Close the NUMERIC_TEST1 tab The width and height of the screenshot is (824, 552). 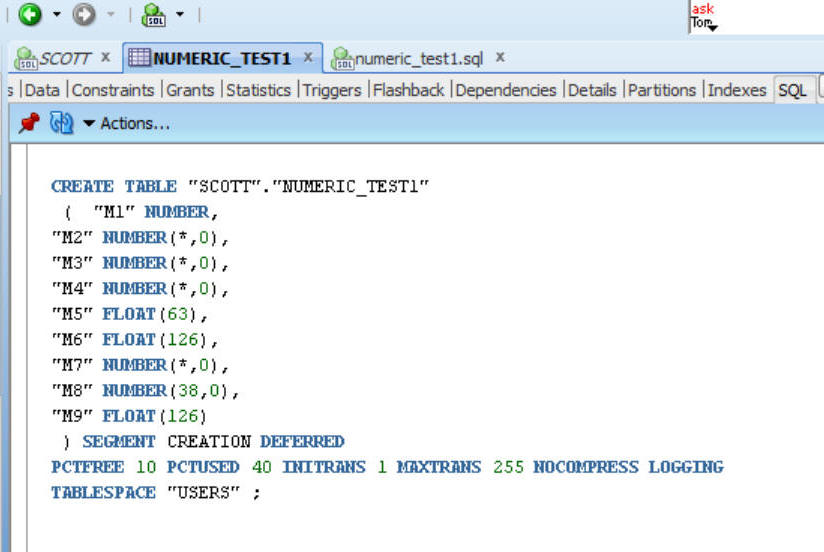(x=308, y=57)
